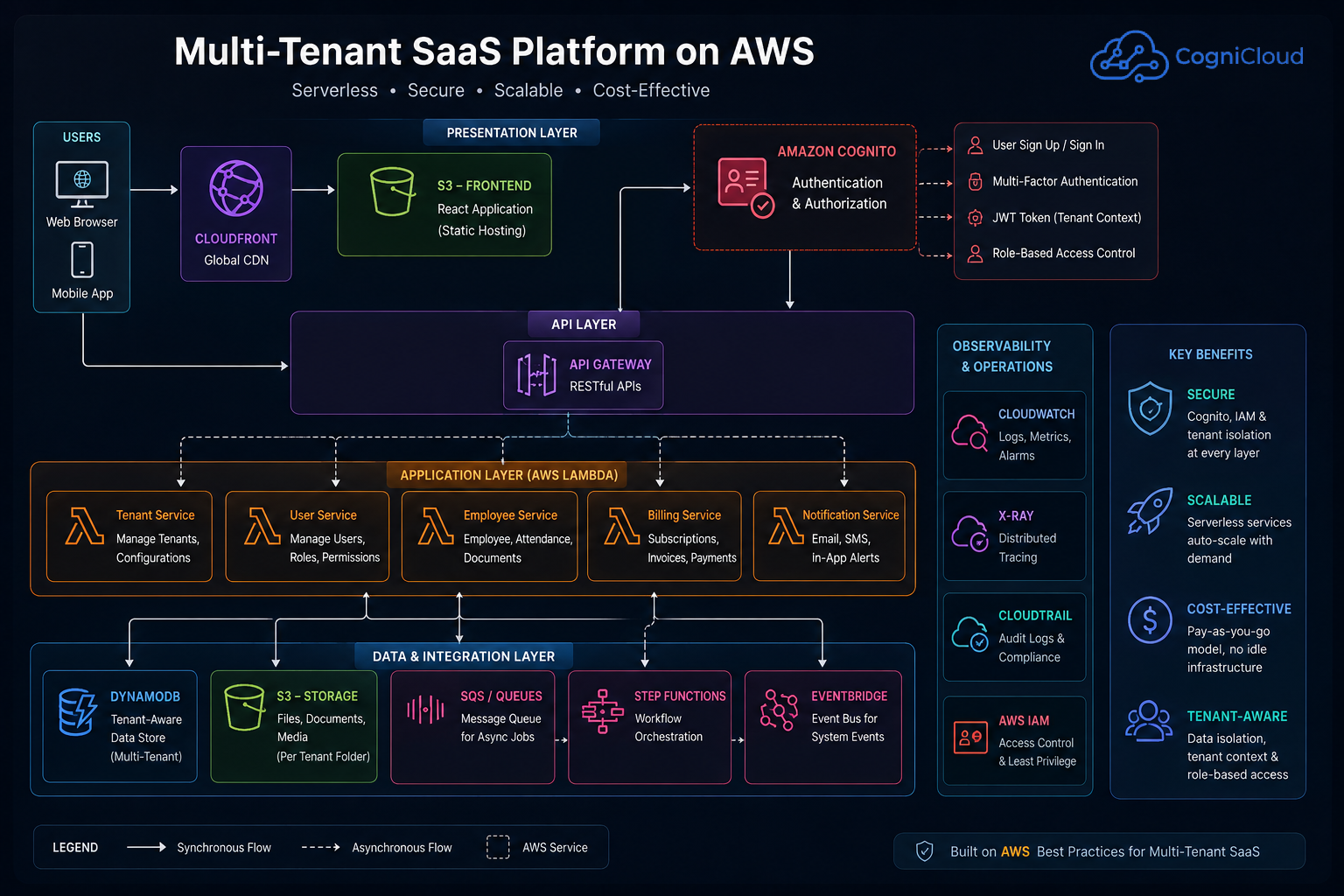Click the EventBridge icon
The height and width of the screenshot is (896, 1344).
coord(779,710)
